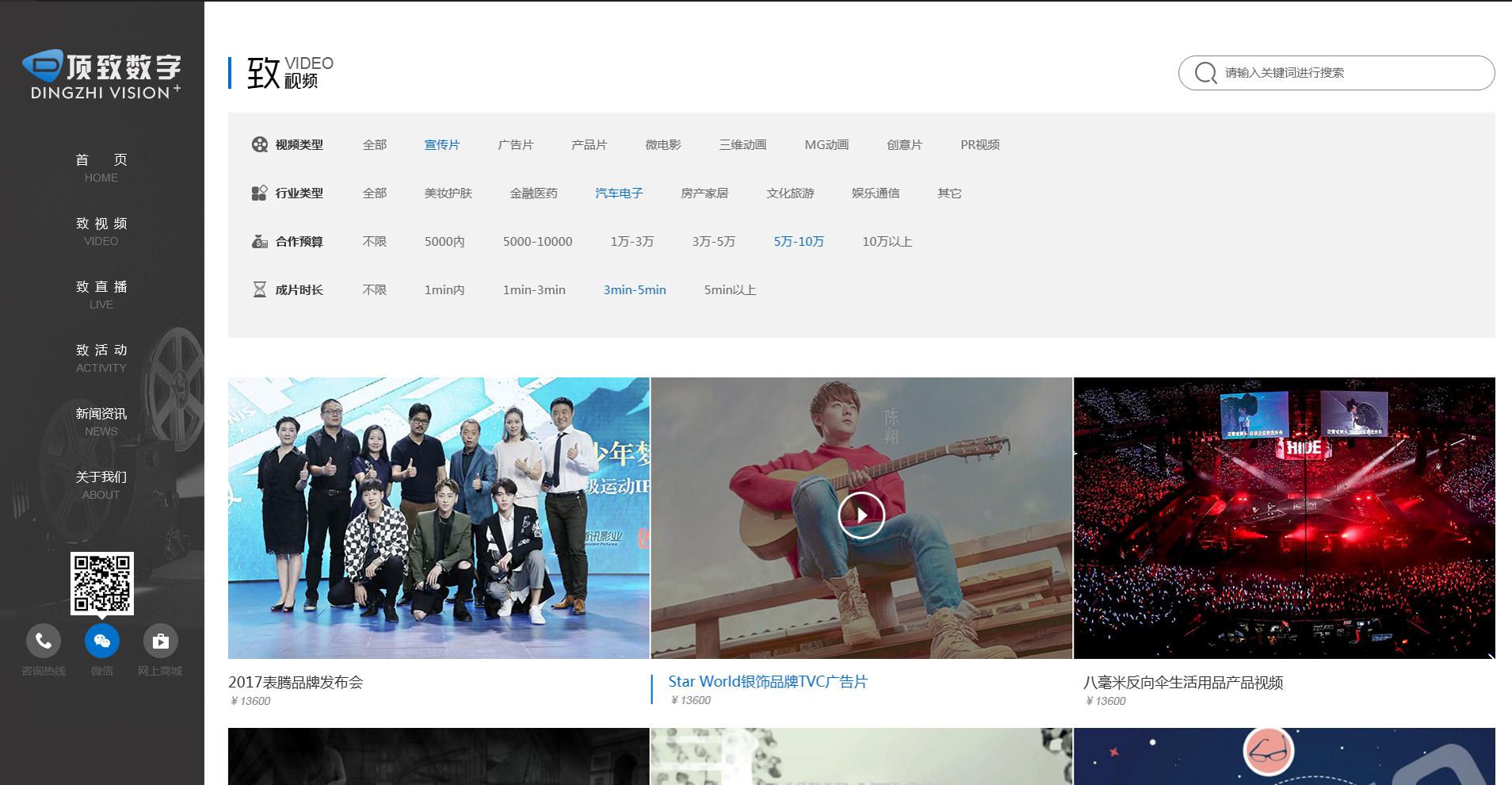
Task: Open the online store bag icon
Action: pyautogui.click(x=160, y=641)
